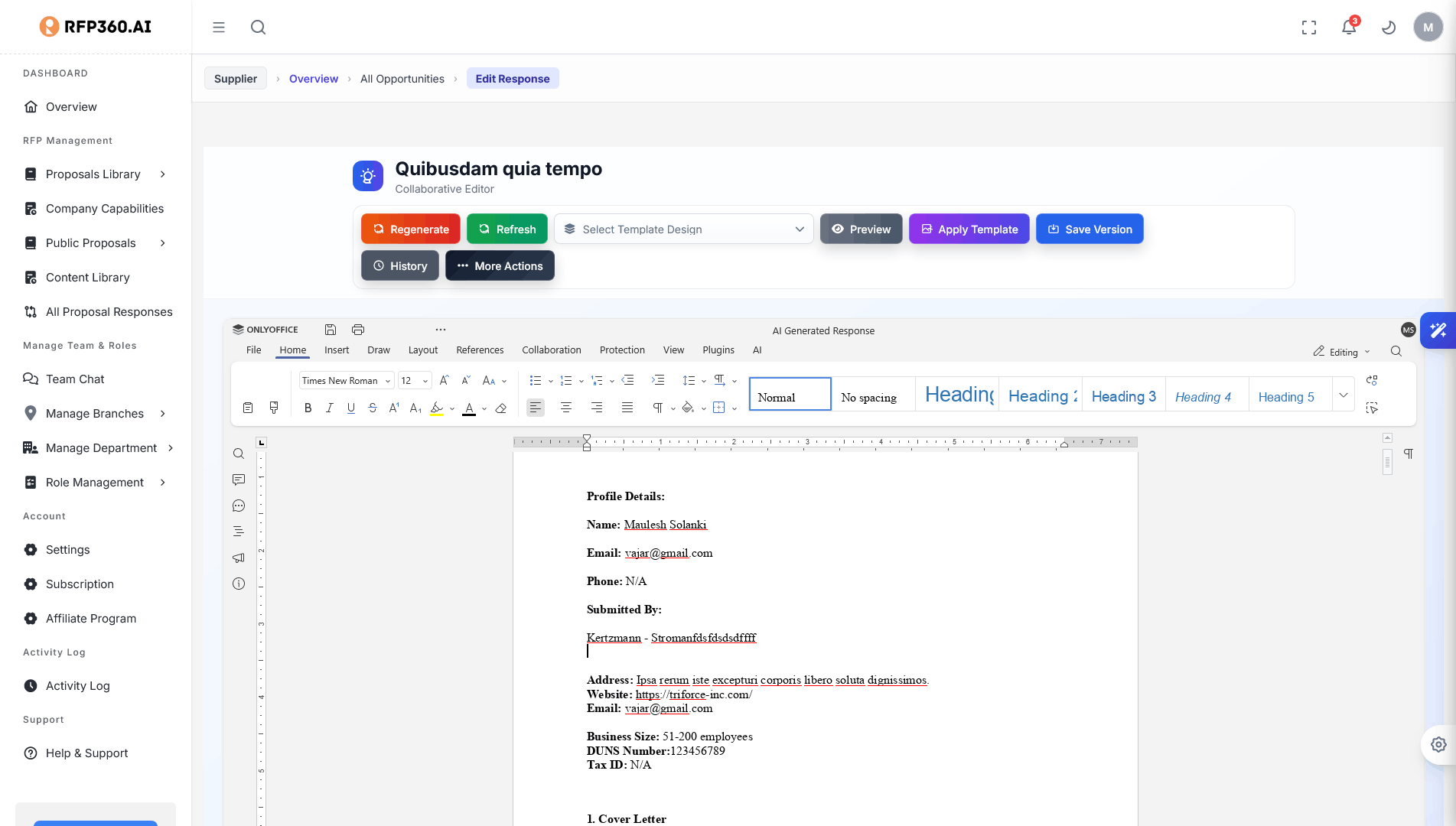Apply strikethrough formatting
Screen dimensions: 1456x826
(372, 408)
